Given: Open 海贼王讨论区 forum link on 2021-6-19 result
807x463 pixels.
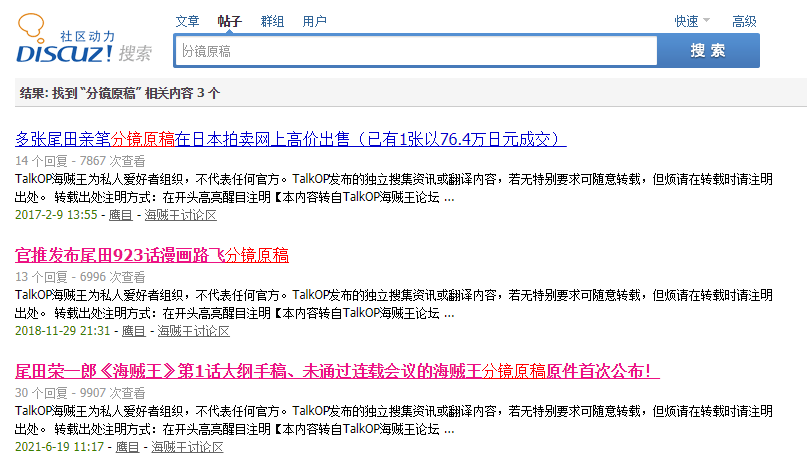Looking at the screenshot, I should pos(187,447).
